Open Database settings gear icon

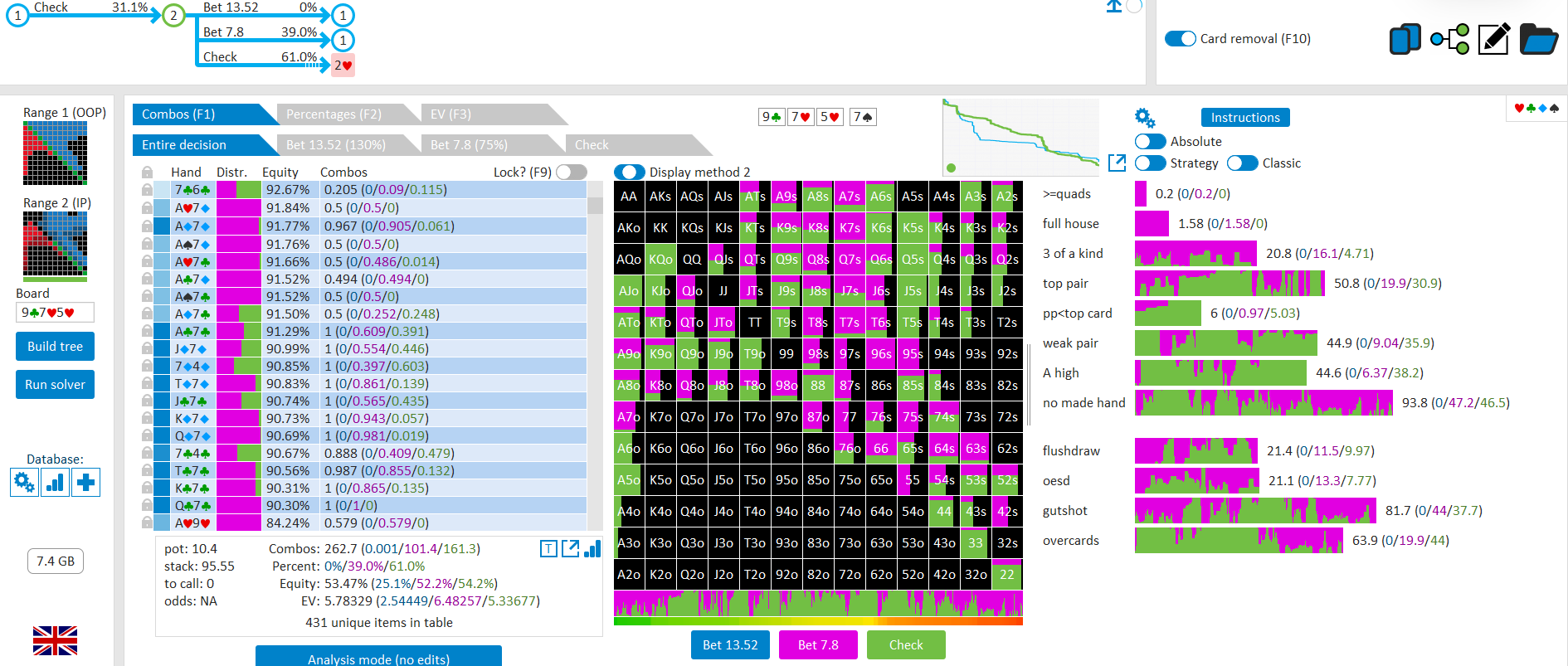tap(24, 482)
